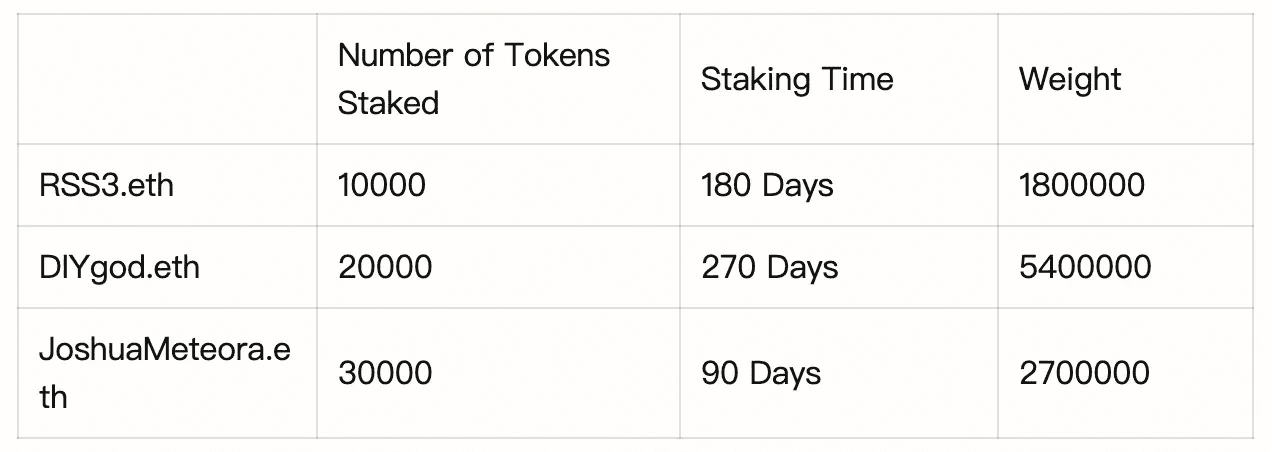
Task: Click the 30000 tokens staked cell
Action: coord(385,373)
